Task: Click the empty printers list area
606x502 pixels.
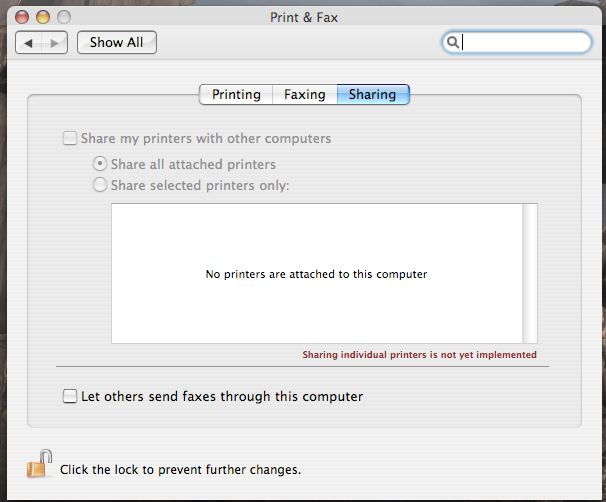Action: (x=317, y=273)
